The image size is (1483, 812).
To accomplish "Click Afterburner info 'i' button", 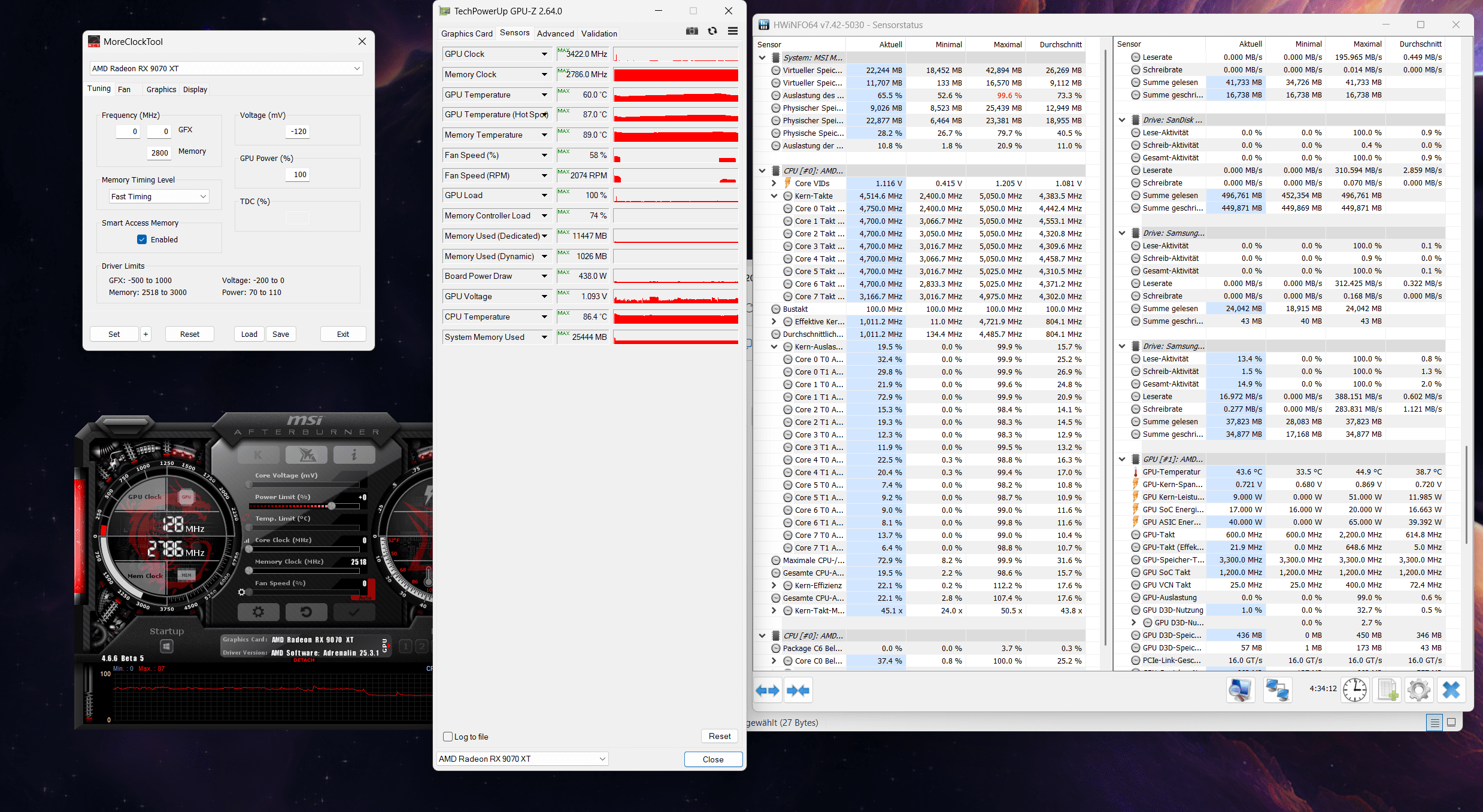I will tap(354, 455).
